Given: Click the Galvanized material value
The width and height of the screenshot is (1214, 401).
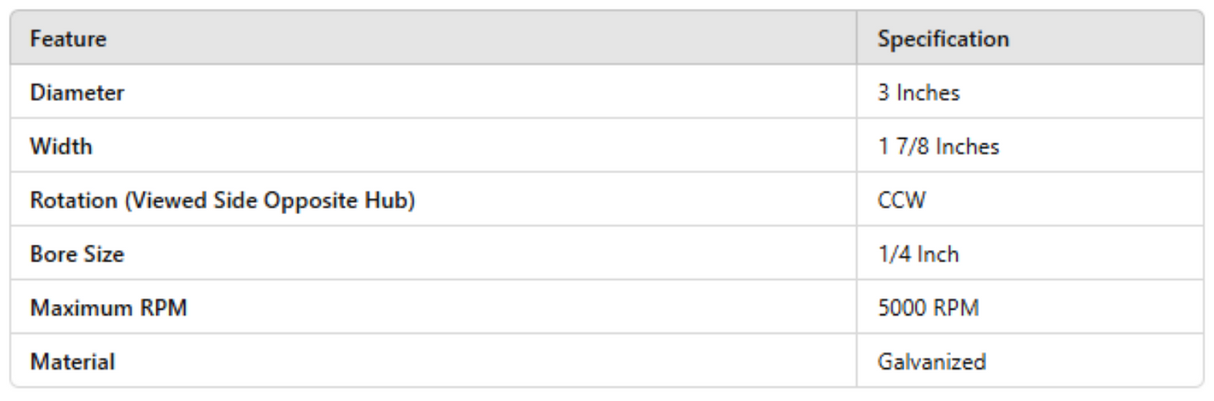Looking at the screenshot, I should 931,362.
